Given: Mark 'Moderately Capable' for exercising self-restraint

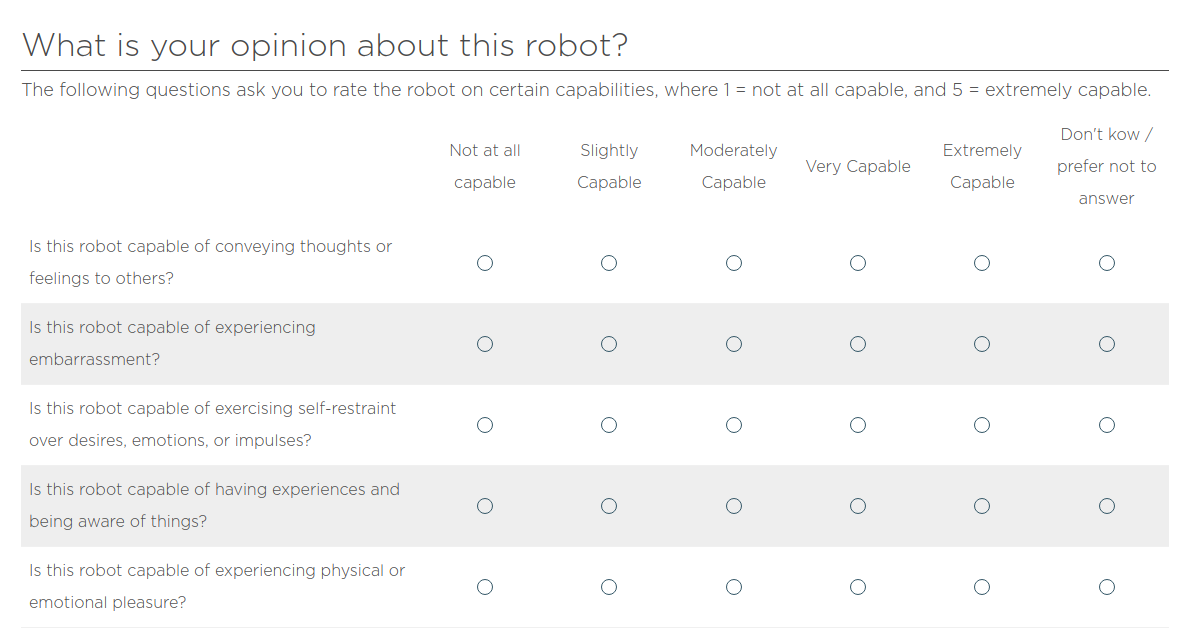Looking at the screenshot, I should pos(733,425).
